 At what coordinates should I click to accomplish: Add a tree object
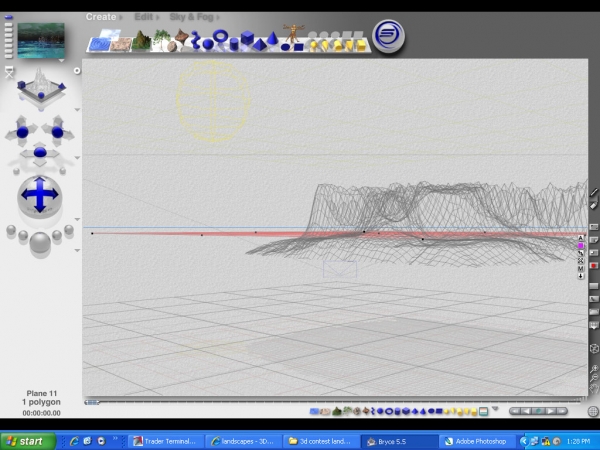coord(162,38)
